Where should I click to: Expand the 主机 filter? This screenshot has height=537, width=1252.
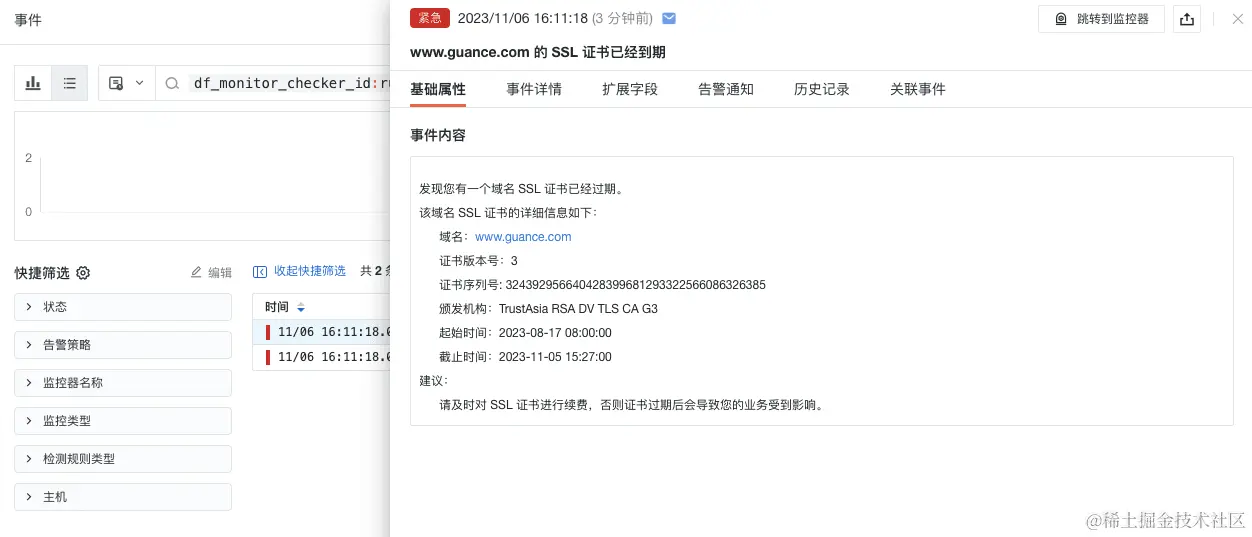click(123, 497)
